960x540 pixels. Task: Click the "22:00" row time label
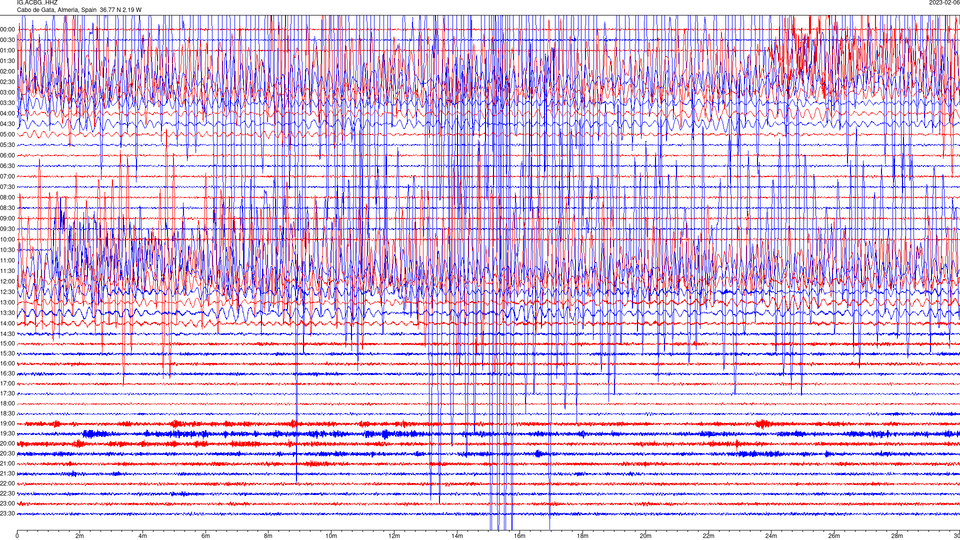tap(7, 484)
